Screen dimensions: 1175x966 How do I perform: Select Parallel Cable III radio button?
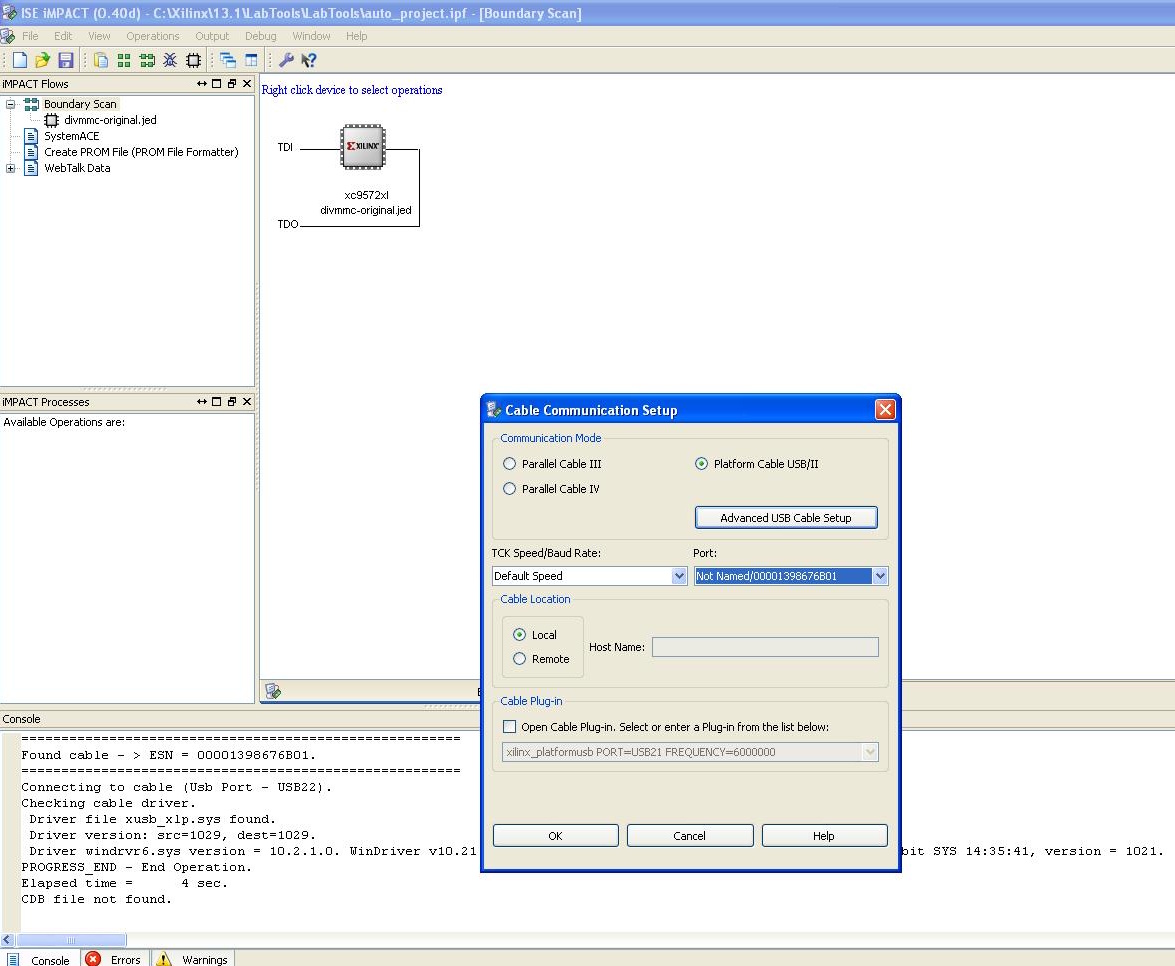tap(510, 464)
